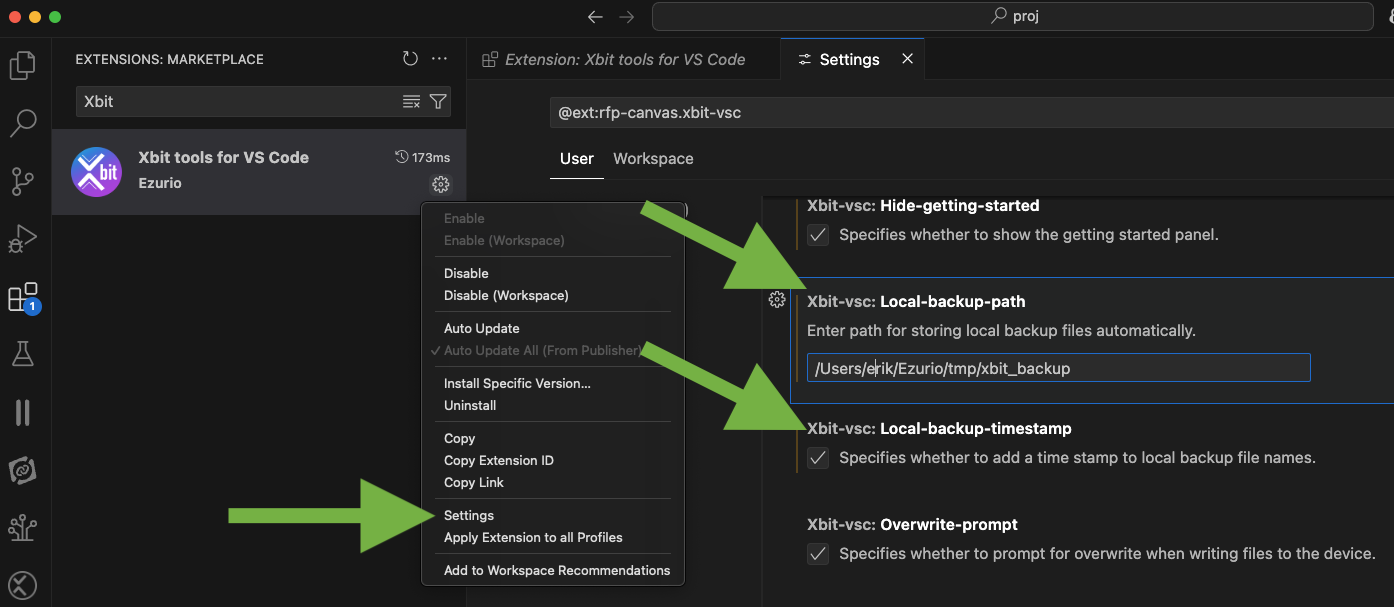Click the proj command center search bar

pos(1014,17)
